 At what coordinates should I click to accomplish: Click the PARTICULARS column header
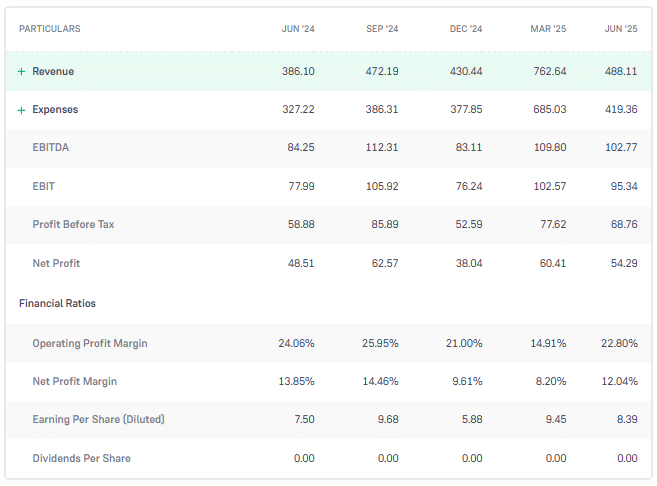point(49,29)
